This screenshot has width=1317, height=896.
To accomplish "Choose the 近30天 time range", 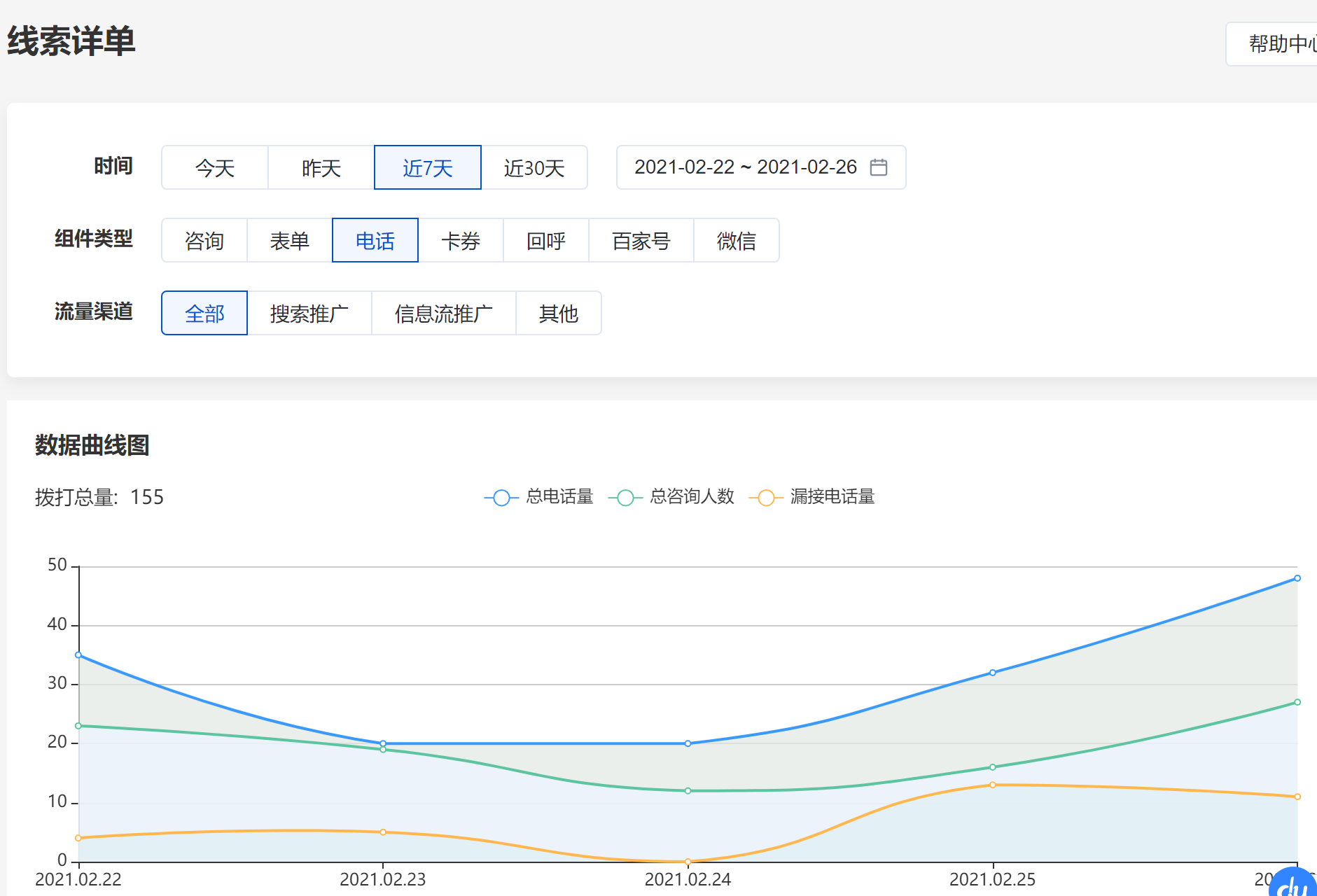I will point(534,167).
